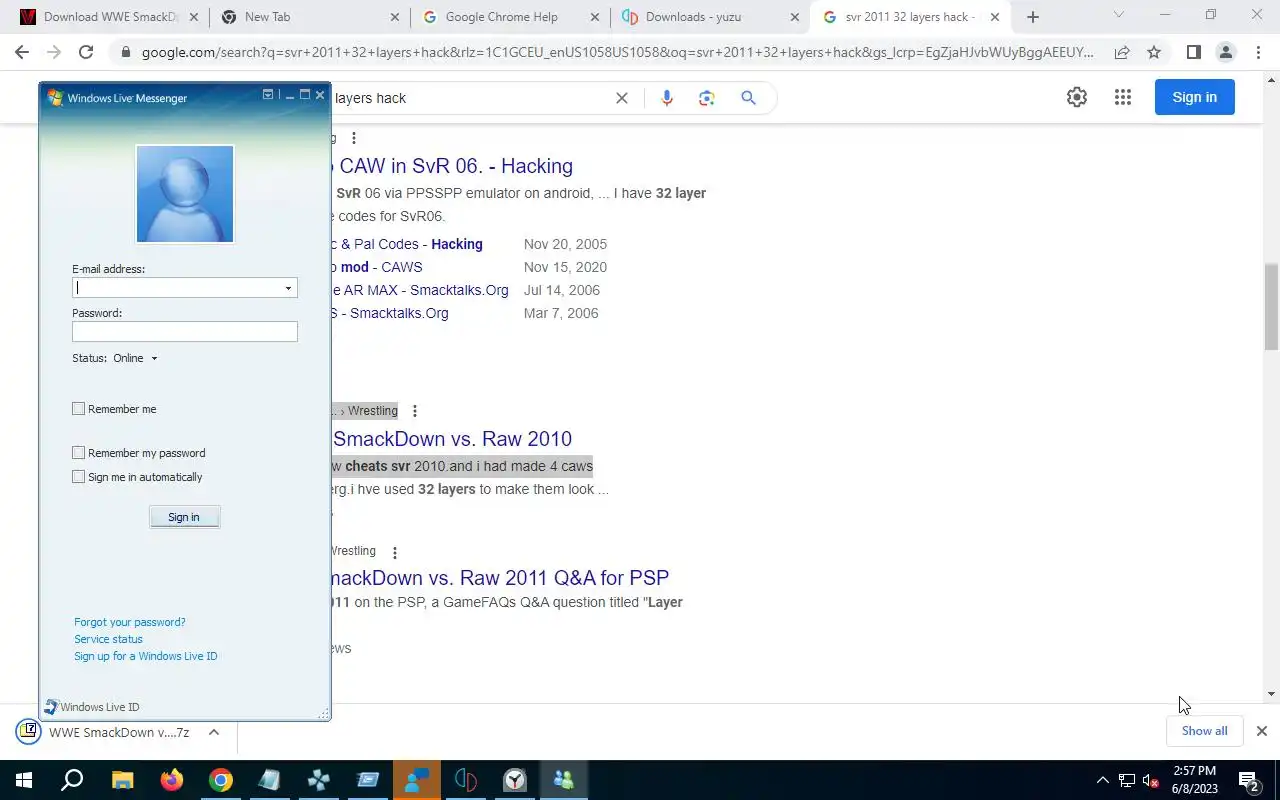Open Windows Live Messenger taskbar icon
The height and width of the screenshot is (800, 1280).
point(564,780)
